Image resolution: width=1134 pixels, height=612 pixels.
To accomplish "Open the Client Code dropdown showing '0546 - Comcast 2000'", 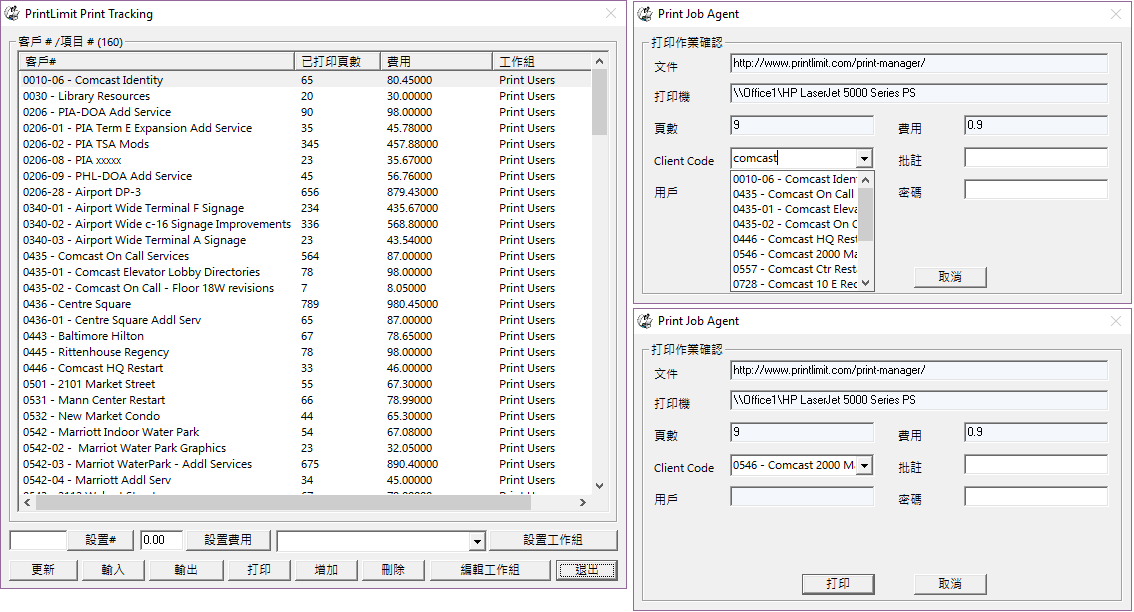I will tap(864, 466).
